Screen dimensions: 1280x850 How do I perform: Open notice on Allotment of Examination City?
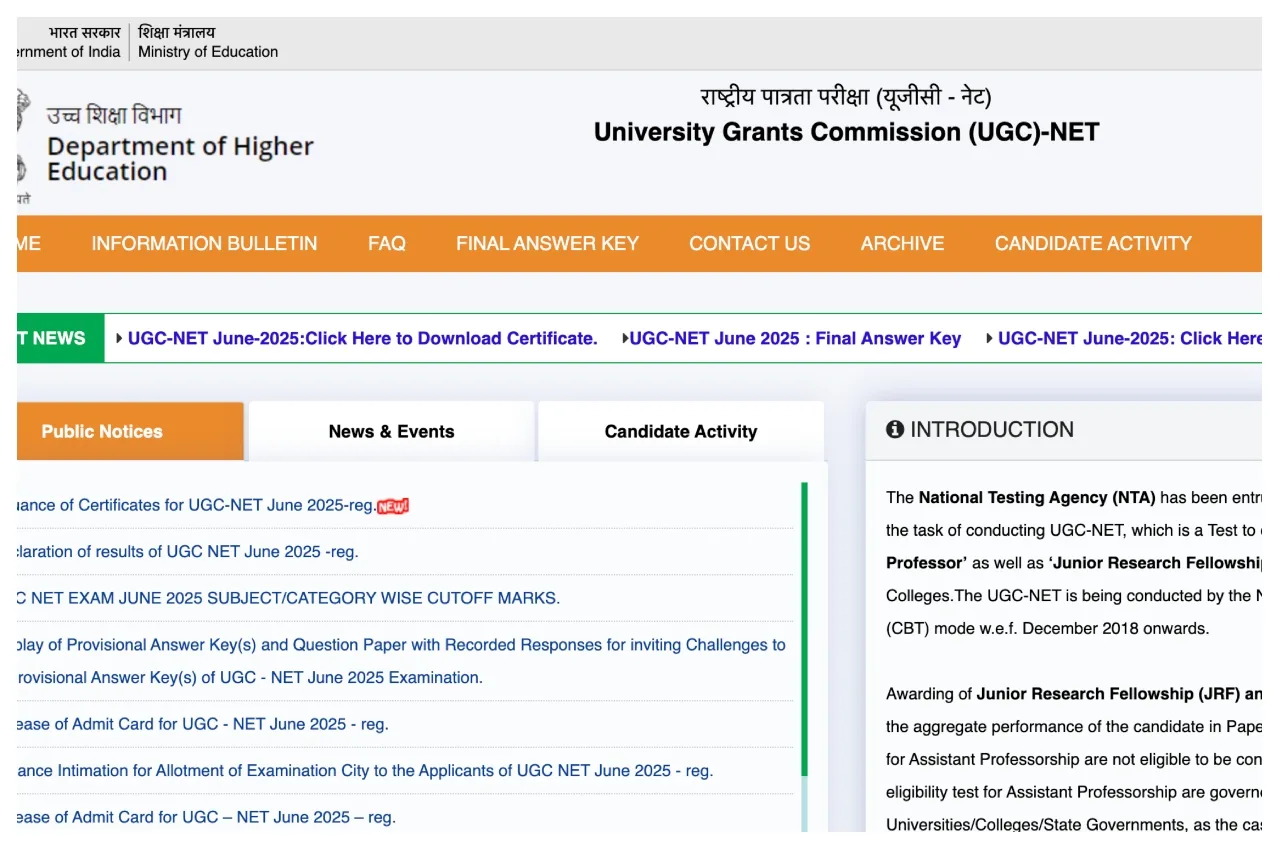[x=365, y=770]
